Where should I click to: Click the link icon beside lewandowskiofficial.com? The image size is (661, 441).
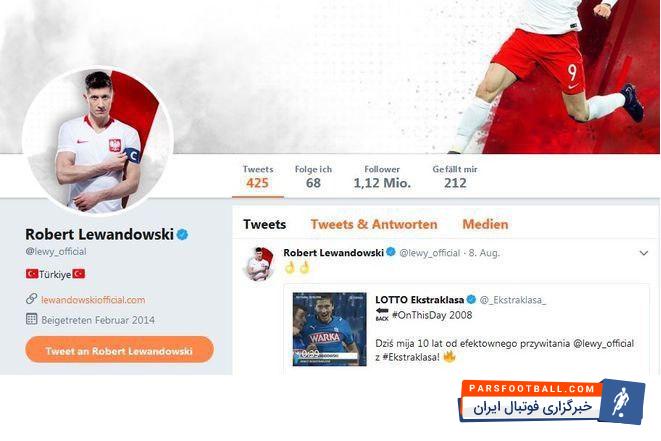point(32,299)
